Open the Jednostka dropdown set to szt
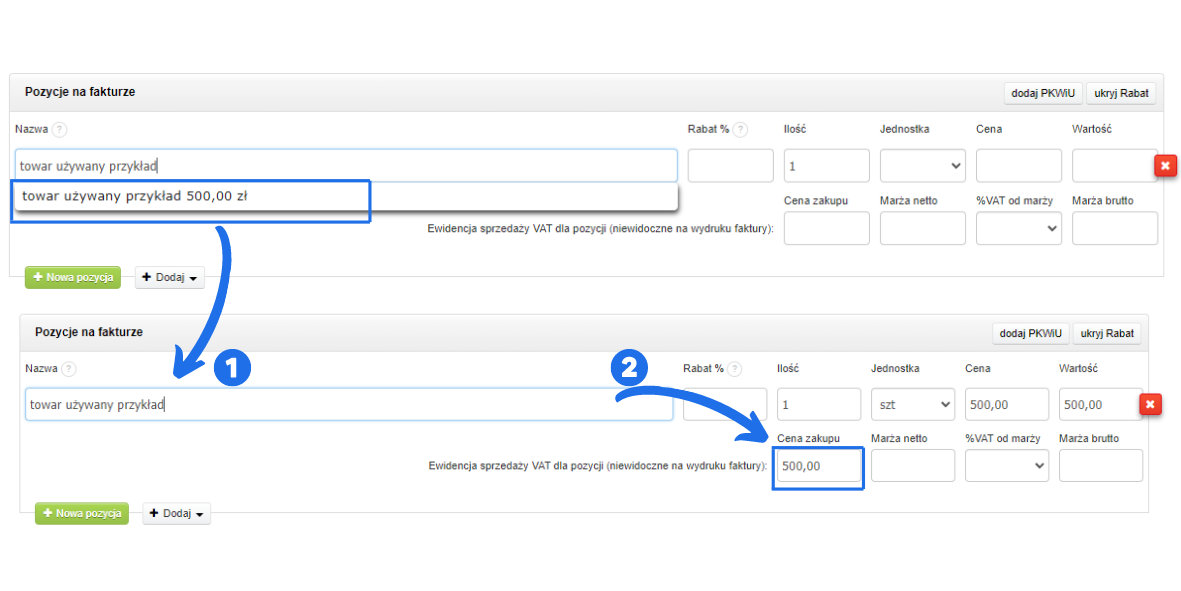Viewport: 1181px width, 591px height. [912, 405]
